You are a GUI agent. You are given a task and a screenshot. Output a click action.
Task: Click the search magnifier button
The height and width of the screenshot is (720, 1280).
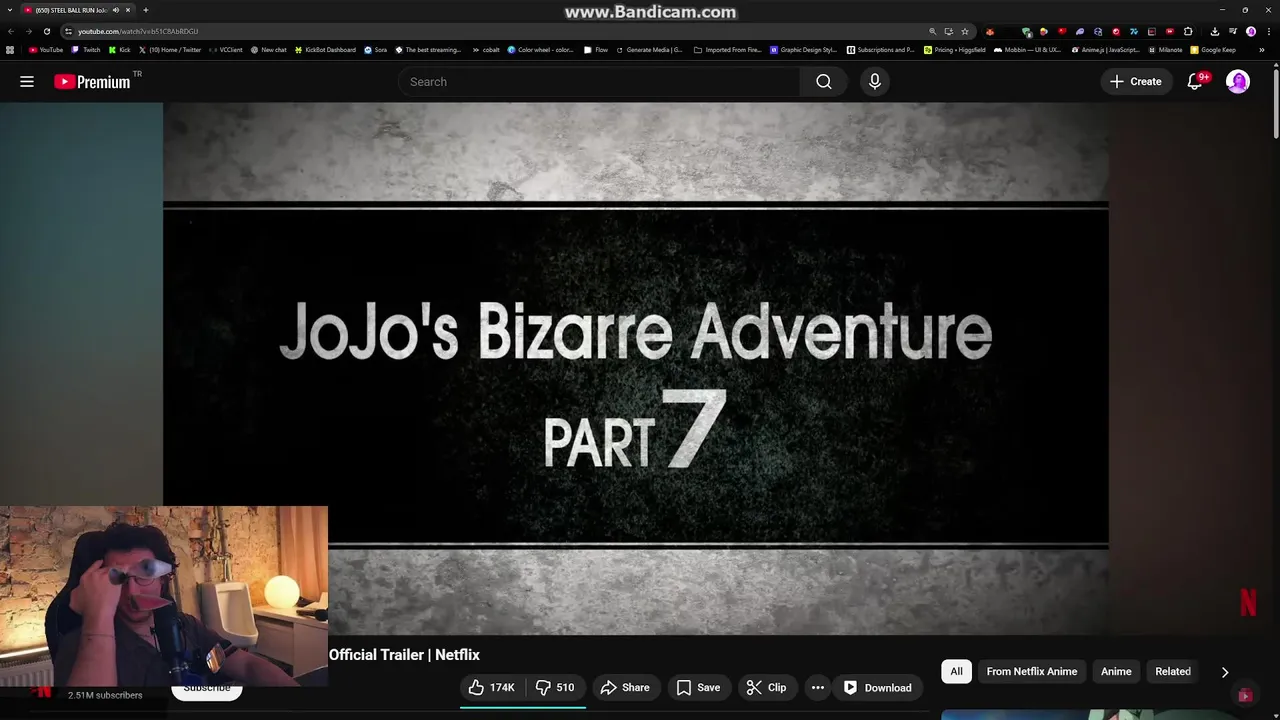[824, 82]
